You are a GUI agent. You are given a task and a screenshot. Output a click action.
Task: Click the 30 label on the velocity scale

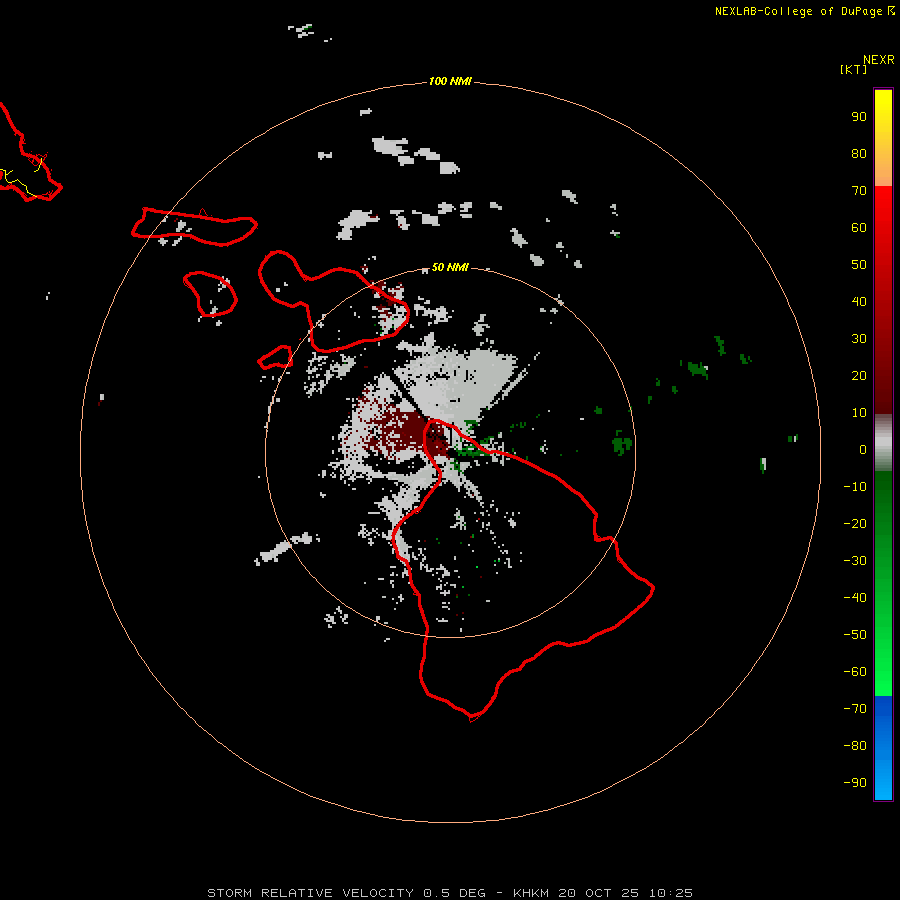[x=859, y=339]
